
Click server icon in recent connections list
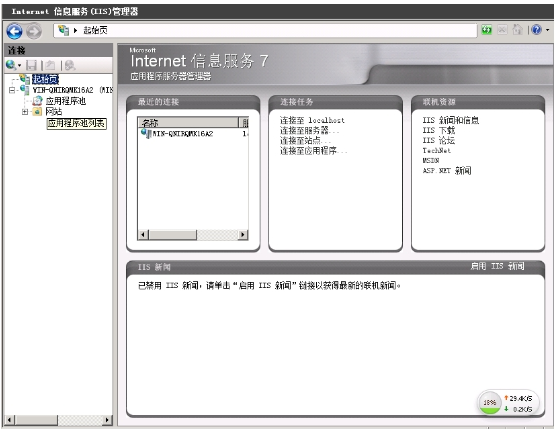pyautogui.click(x=146, y=134)
